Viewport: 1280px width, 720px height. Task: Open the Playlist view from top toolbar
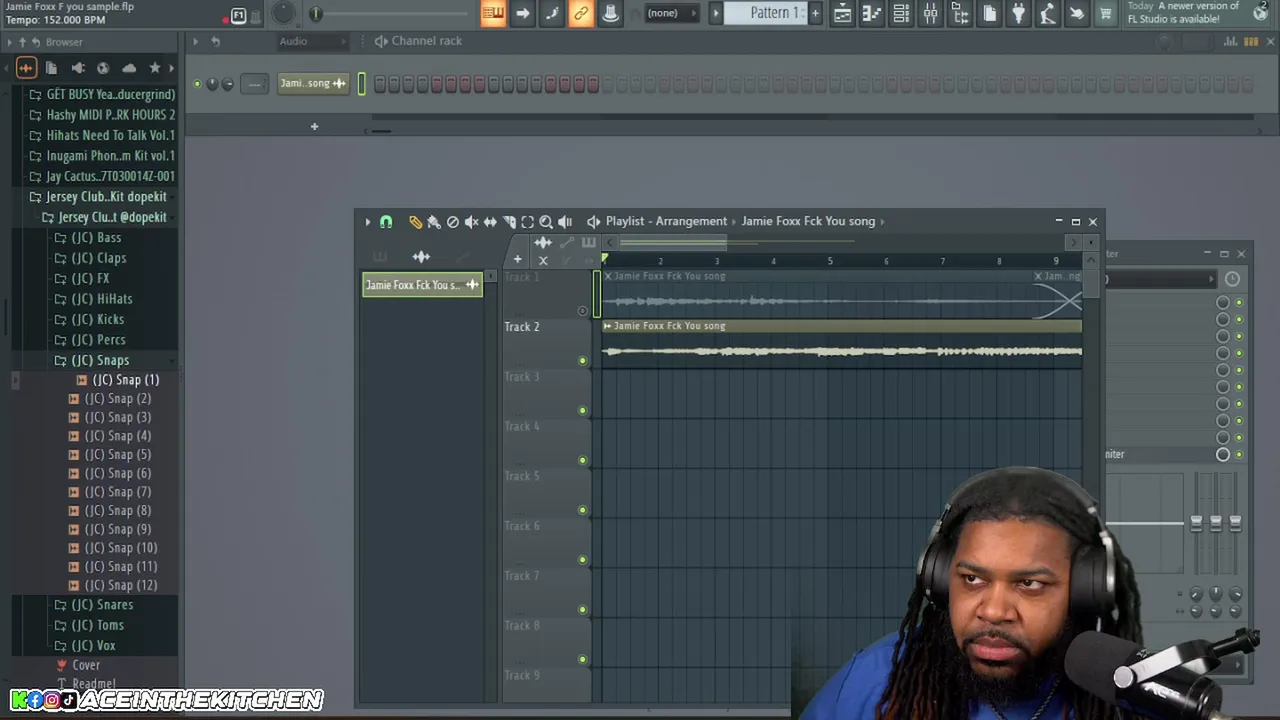(x=843, y=13)
